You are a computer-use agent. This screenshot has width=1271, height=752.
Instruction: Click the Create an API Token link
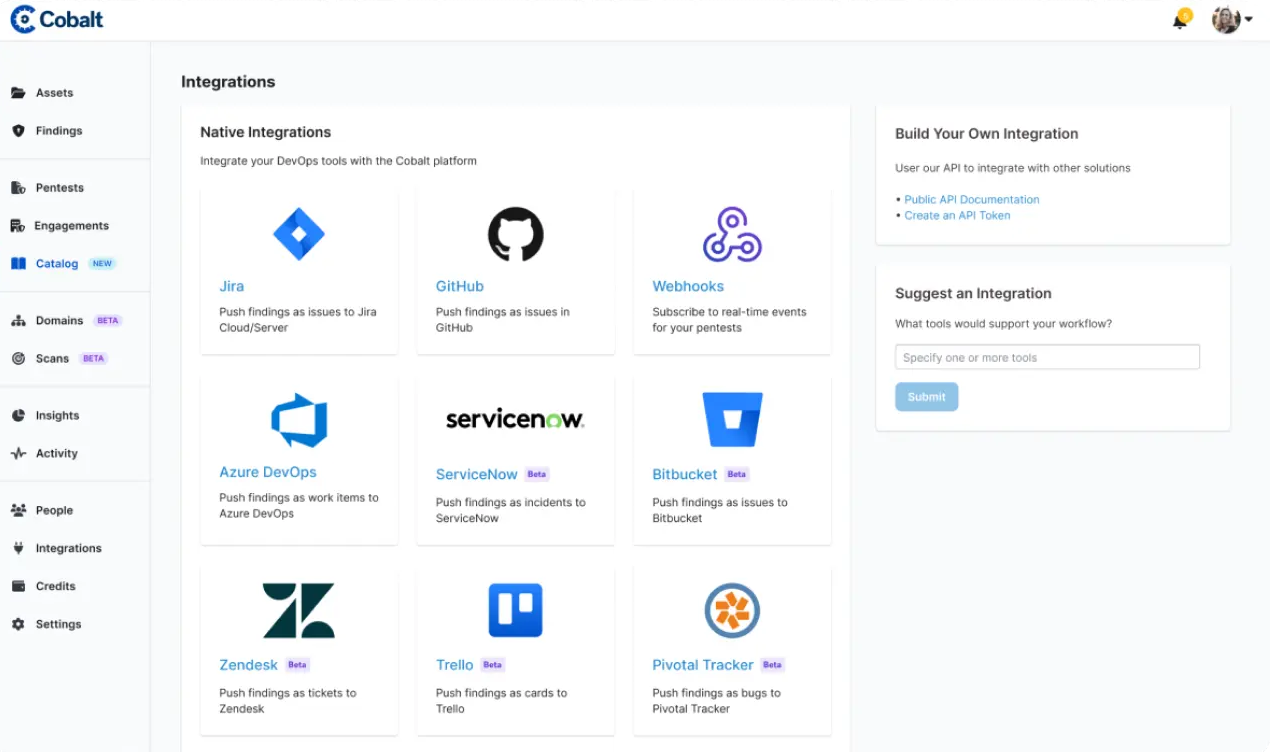click(x=957, y=215)
